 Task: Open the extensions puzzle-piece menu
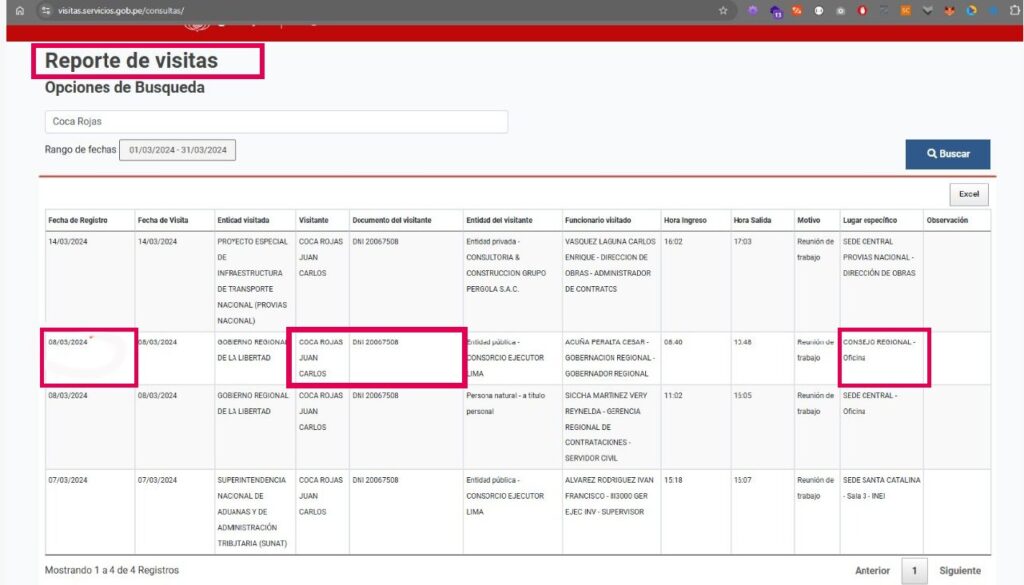click(x=1015, y=10)
